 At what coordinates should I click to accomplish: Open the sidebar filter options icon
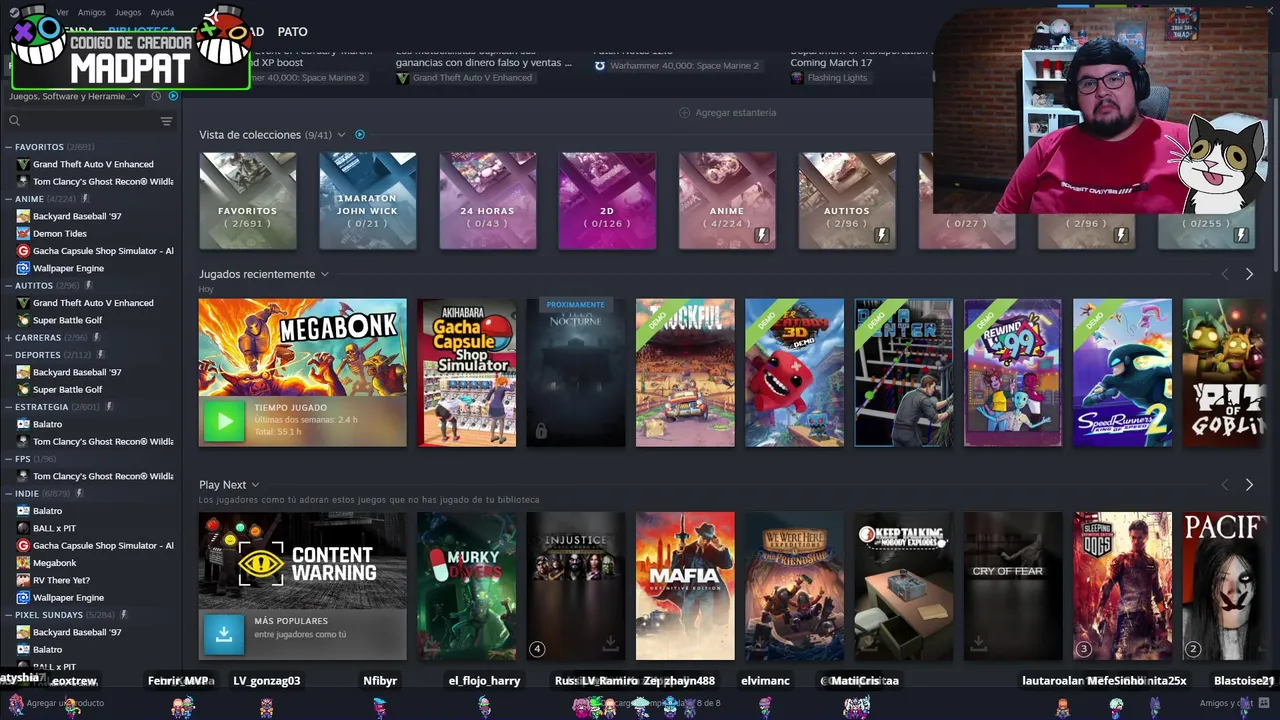tap(166, 121)
